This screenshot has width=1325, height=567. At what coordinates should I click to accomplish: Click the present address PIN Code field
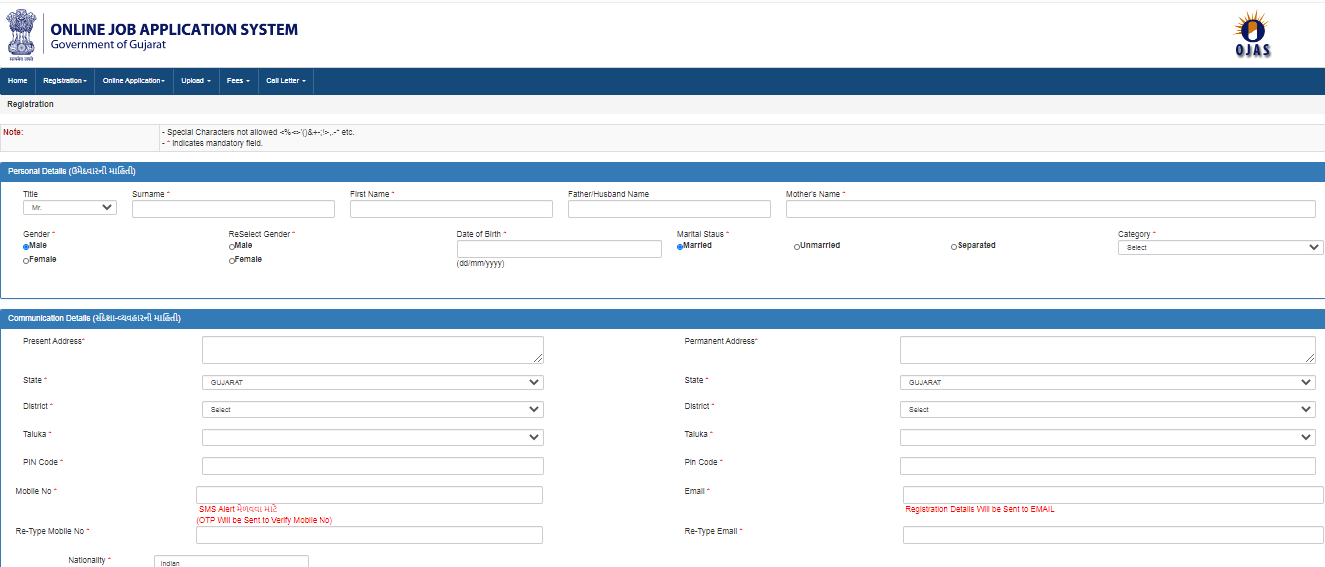click(373, 466)
